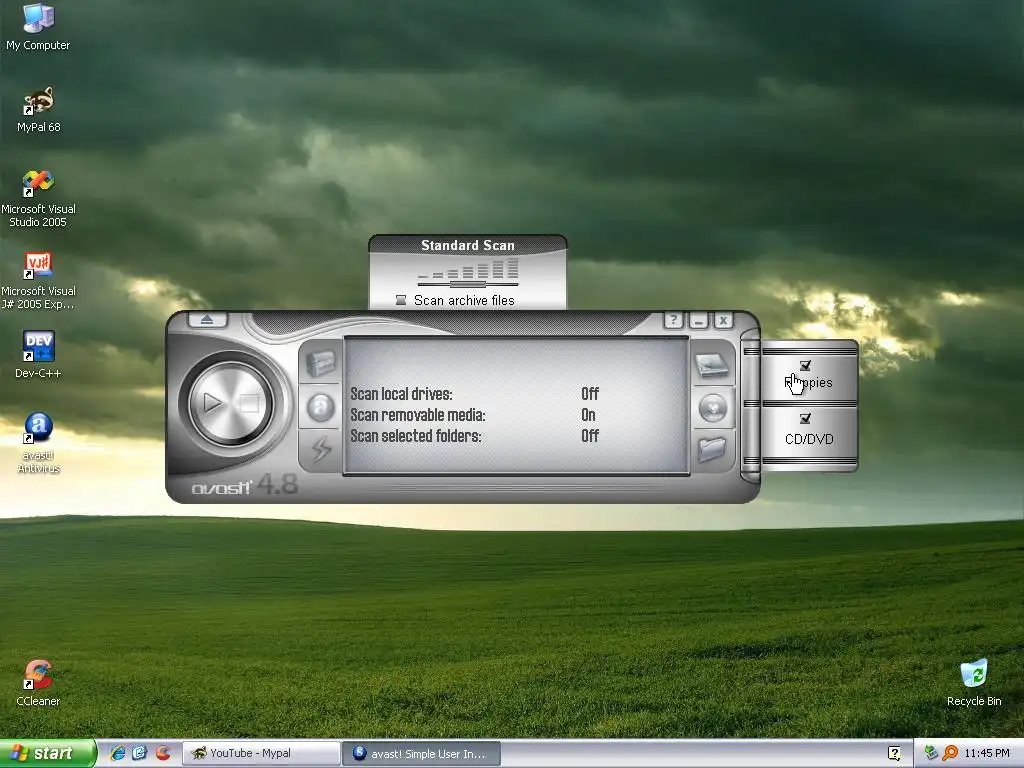Select the folder selection icon
The image size is (1024, 768).
click(x=711, y=449)
